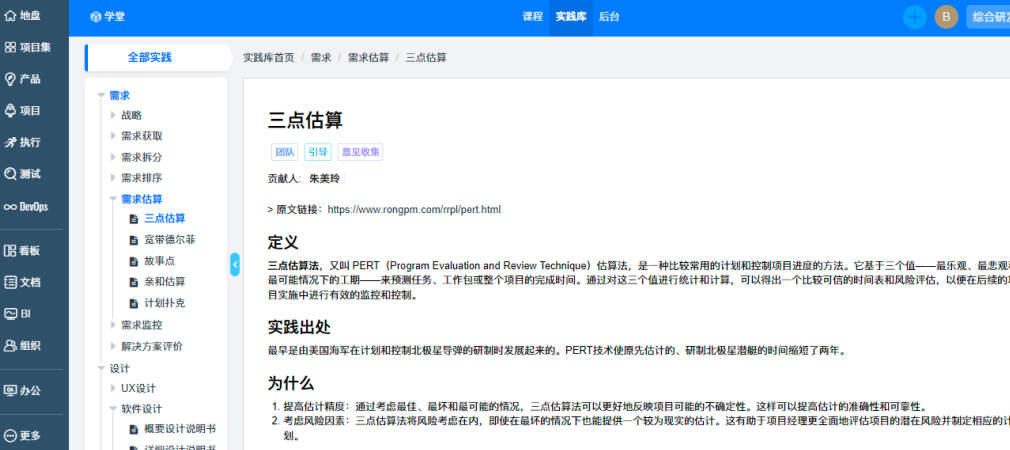The height and width of the screenshot is (450, 1010).
Task: Open the DevOps sidebar icon
Action: coord(11,206)
